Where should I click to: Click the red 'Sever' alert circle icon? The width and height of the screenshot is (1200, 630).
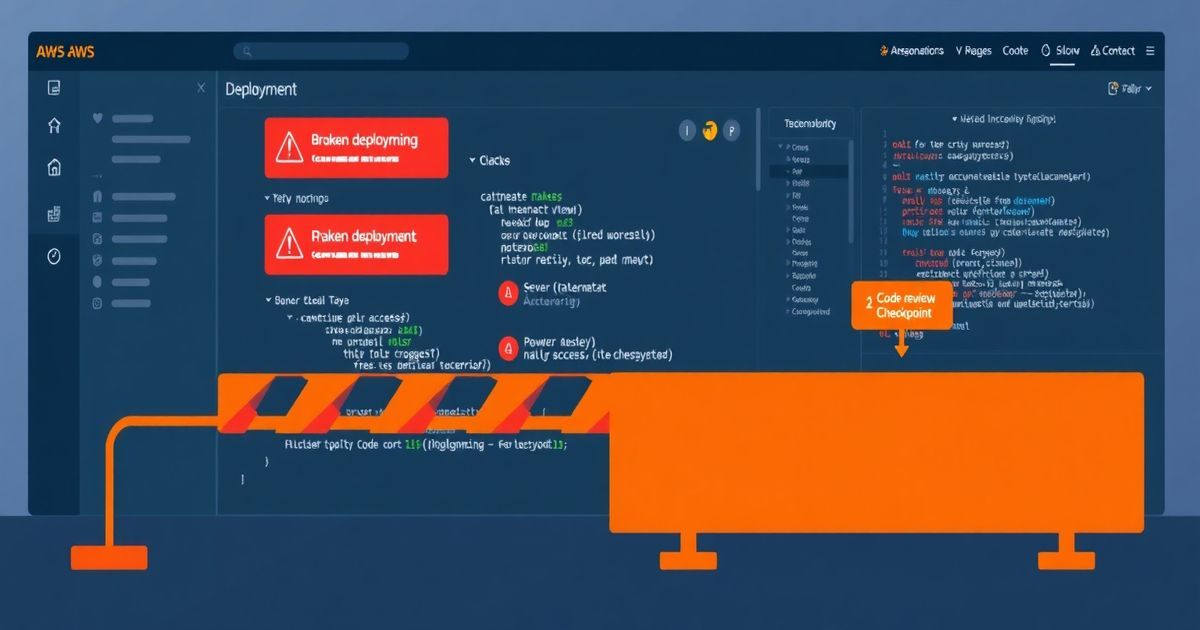click(507, 292)
